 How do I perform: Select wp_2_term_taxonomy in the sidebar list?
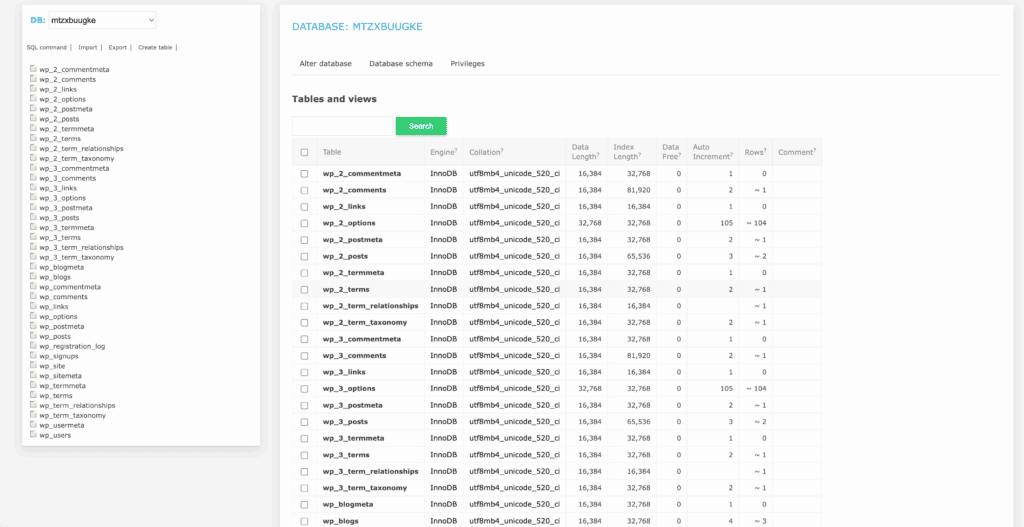pyautogui.click(x=76, y=158)
